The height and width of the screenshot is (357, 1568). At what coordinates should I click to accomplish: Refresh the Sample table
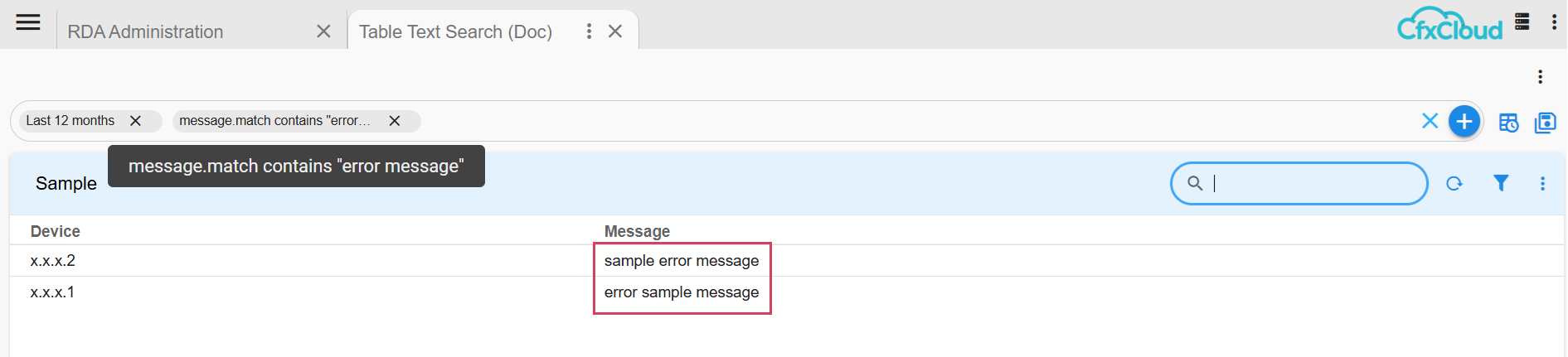tap(1454, 184)
